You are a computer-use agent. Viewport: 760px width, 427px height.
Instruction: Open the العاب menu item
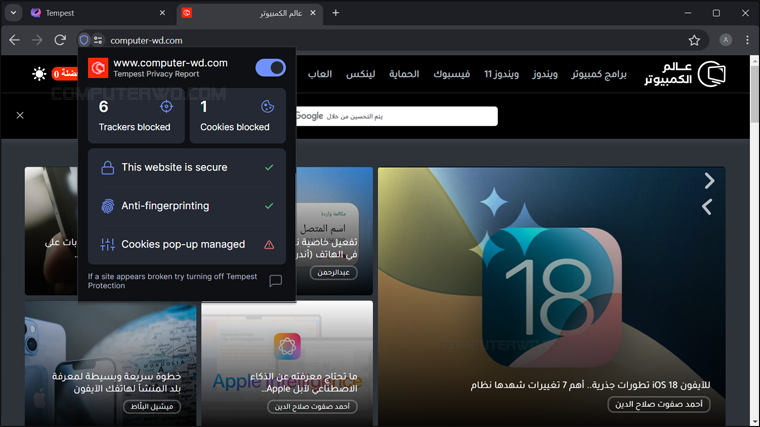point(320,74)
